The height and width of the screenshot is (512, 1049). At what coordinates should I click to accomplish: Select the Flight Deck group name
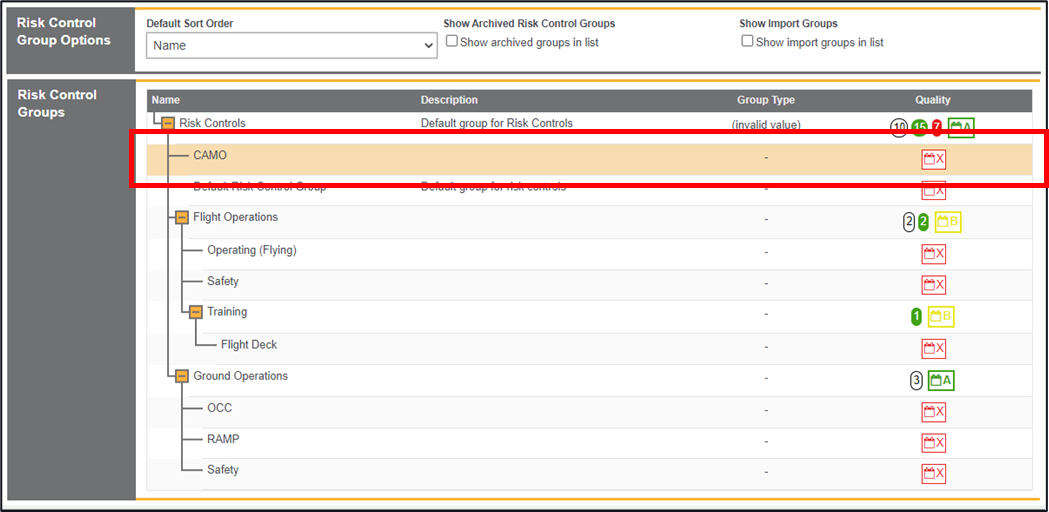pyautogui.click(x=249, y=345)
